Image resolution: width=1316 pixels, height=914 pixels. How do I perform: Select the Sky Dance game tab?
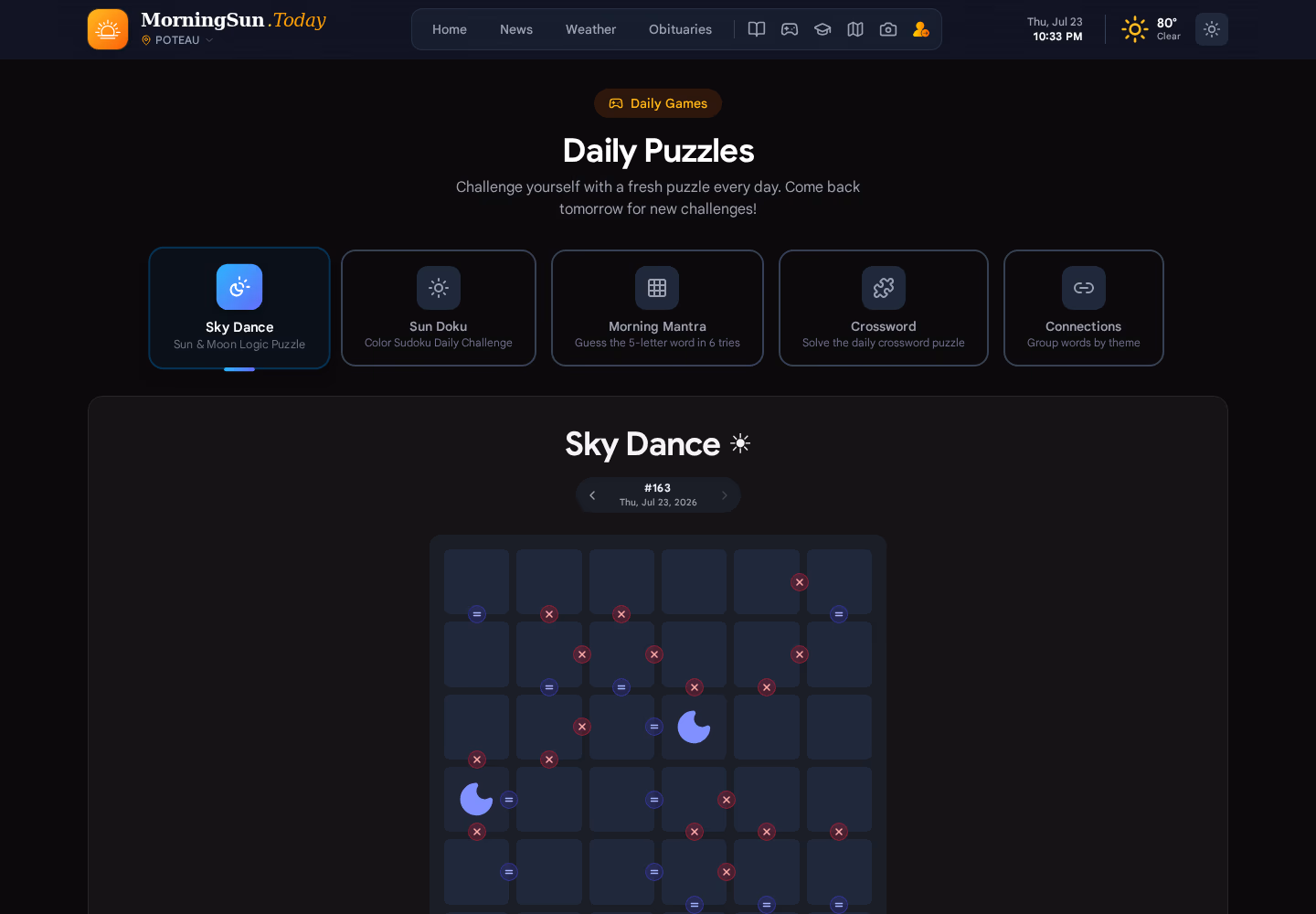[239, 308]
